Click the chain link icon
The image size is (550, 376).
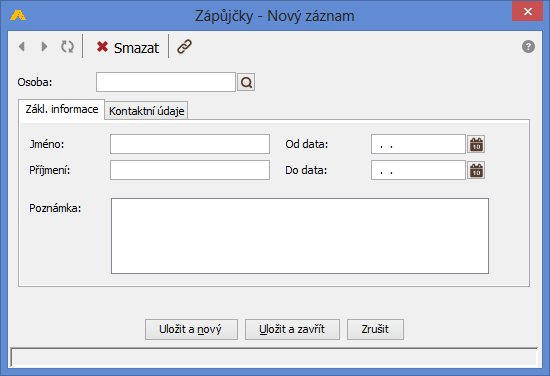[x=185, y=47]
